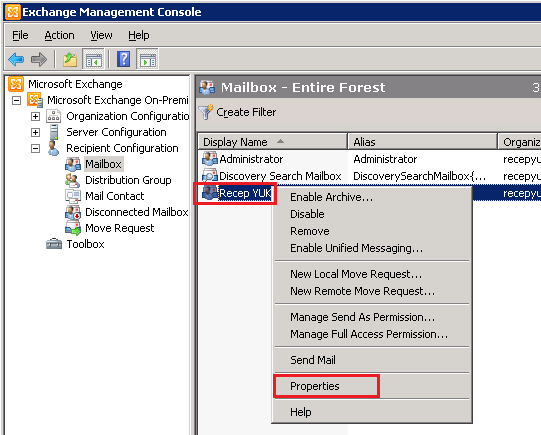
Task: Expand the Server Configuration node
Action: (35, 132)
